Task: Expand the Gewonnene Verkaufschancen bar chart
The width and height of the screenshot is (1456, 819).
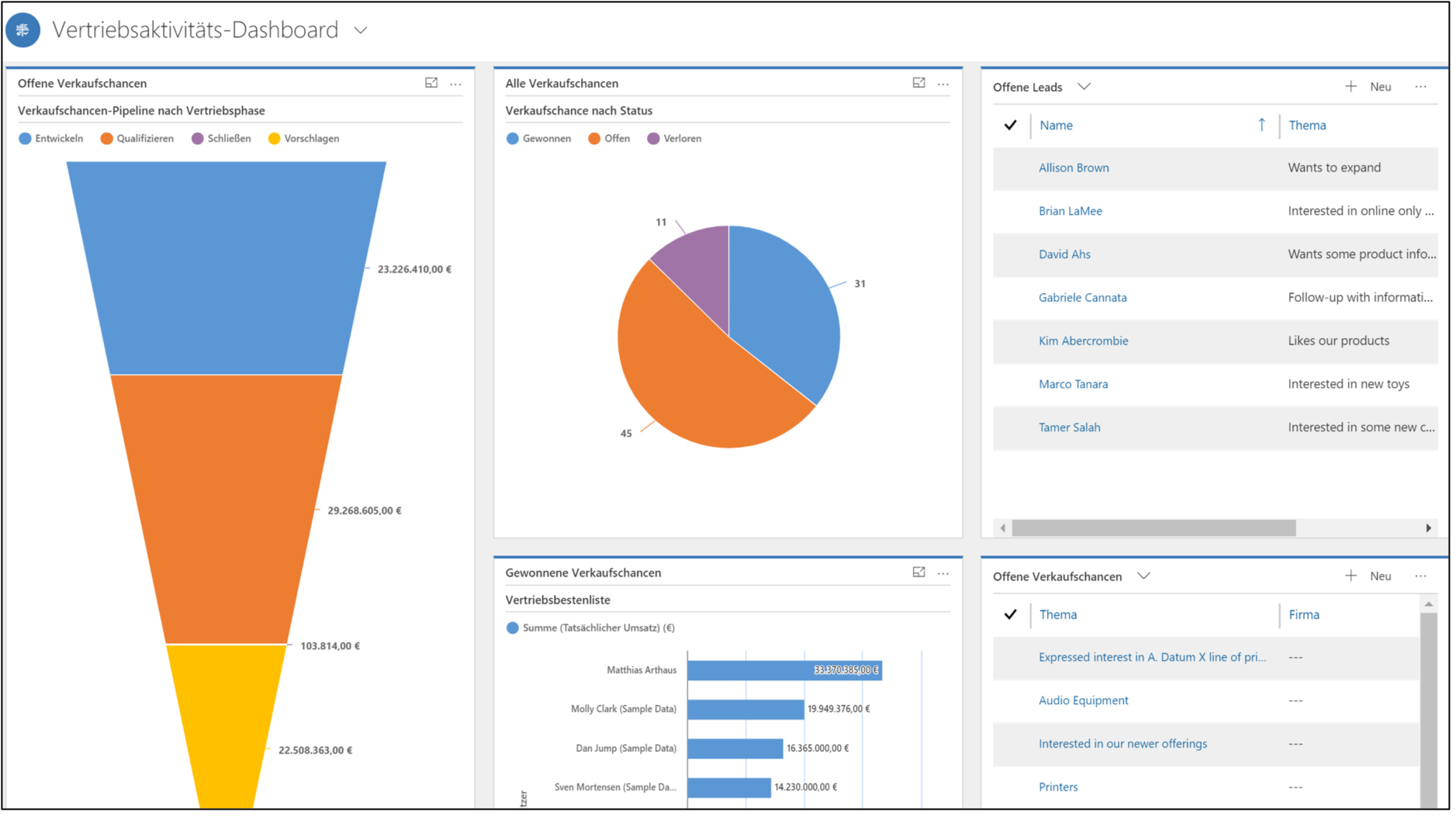Action: click(919, 572)
